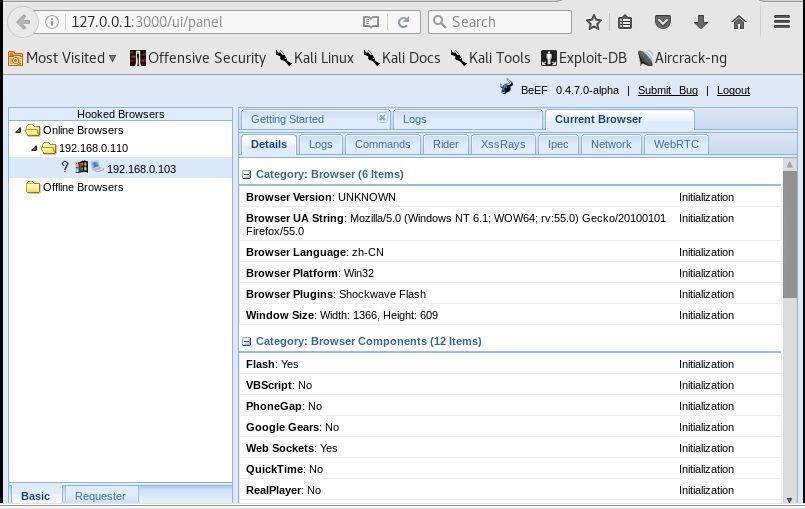Open site information icon in address bar
This screenshot has width=805, height=509.
51,22
